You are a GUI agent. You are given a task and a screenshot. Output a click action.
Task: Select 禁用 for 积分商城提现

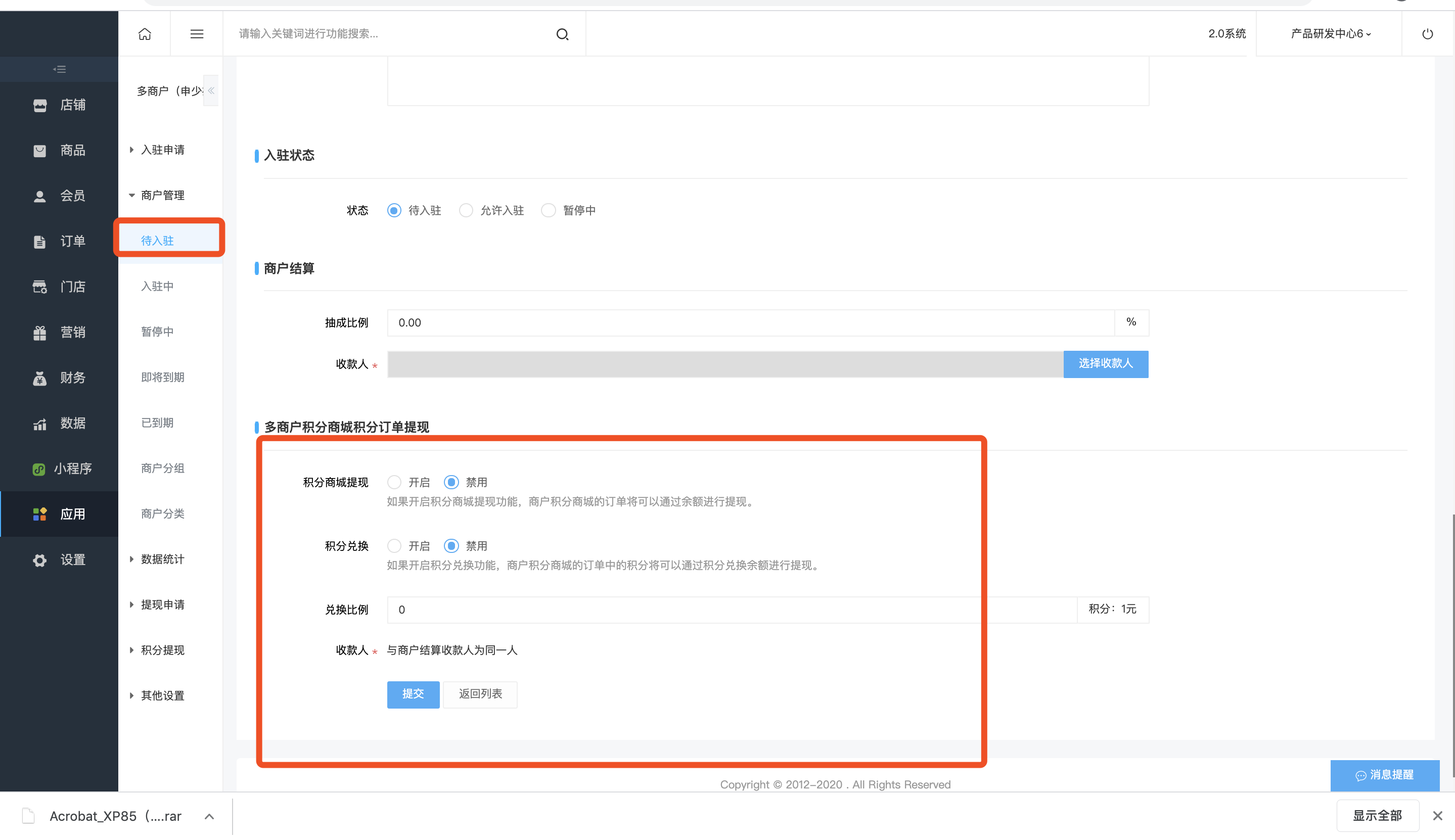pyautogui.click(x=451, y=482)
